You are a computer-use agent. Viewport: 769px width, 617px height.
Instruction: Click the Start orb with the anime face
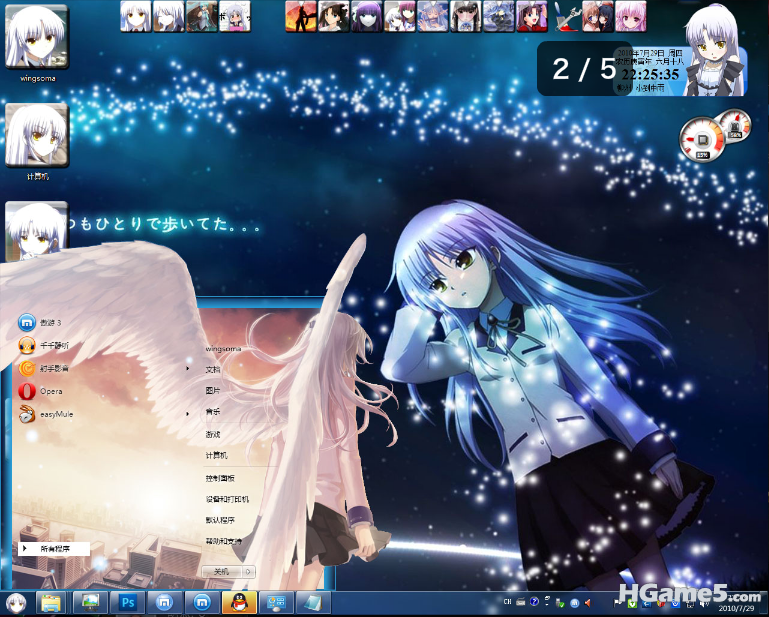16,603
